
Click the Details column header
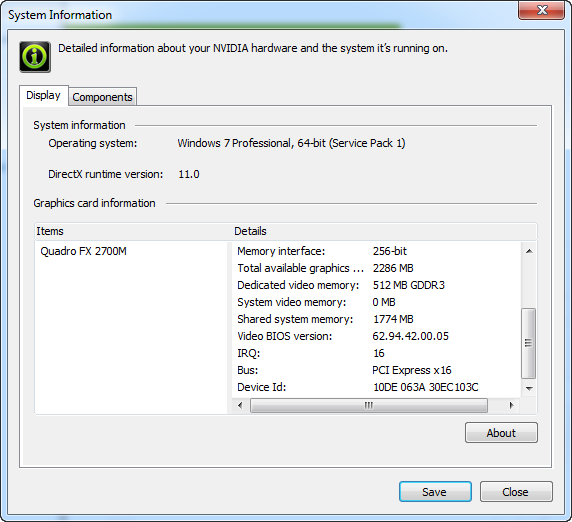tap(384, 231)
